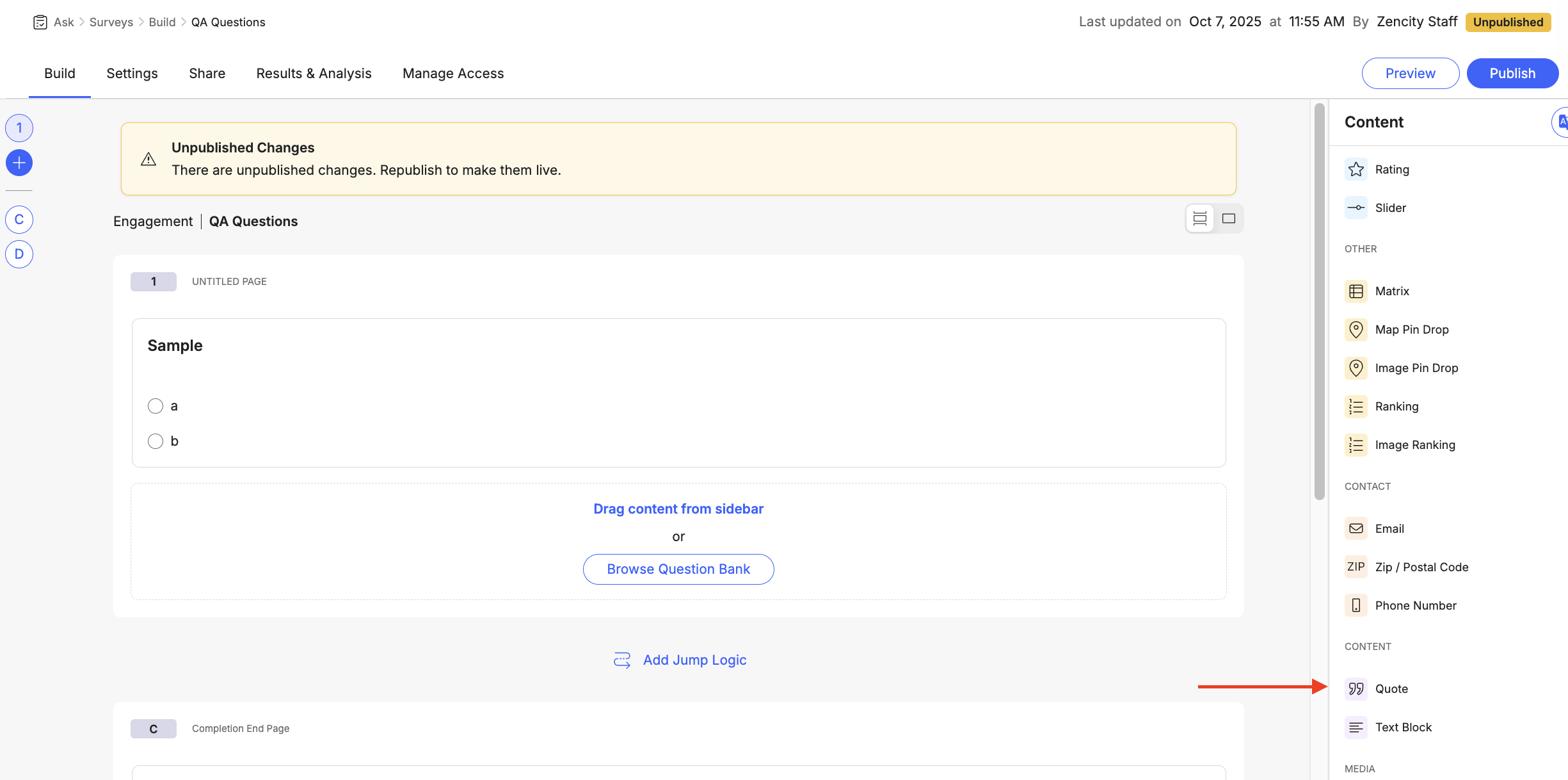1568x780 pixels.
Task: Click Browse Question Bank button
Action: tap(678, 569)
